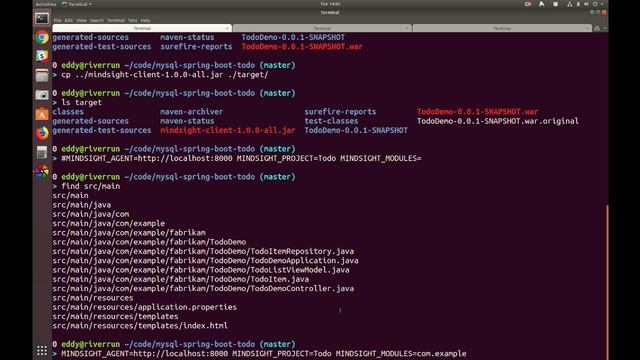Click the person-shaped tray icon in top bar
This screenshot has height=360, width=640.
[x=542, y=4]
